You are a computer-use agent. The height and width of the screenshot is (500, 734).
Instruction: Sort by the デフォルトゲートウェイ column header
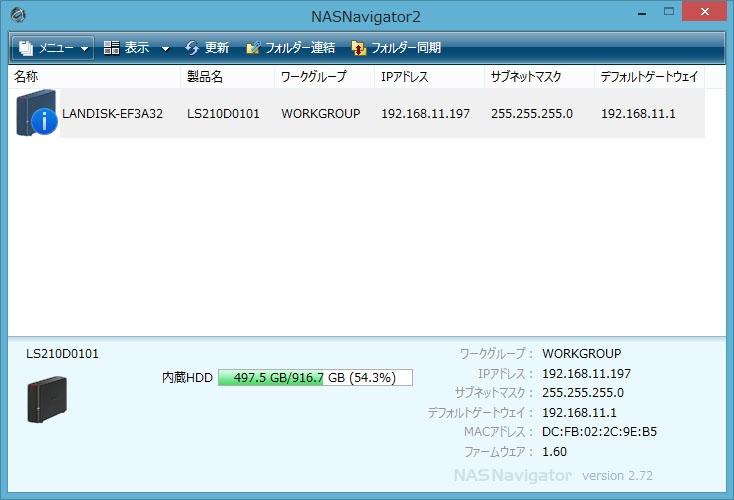(649, 76)
